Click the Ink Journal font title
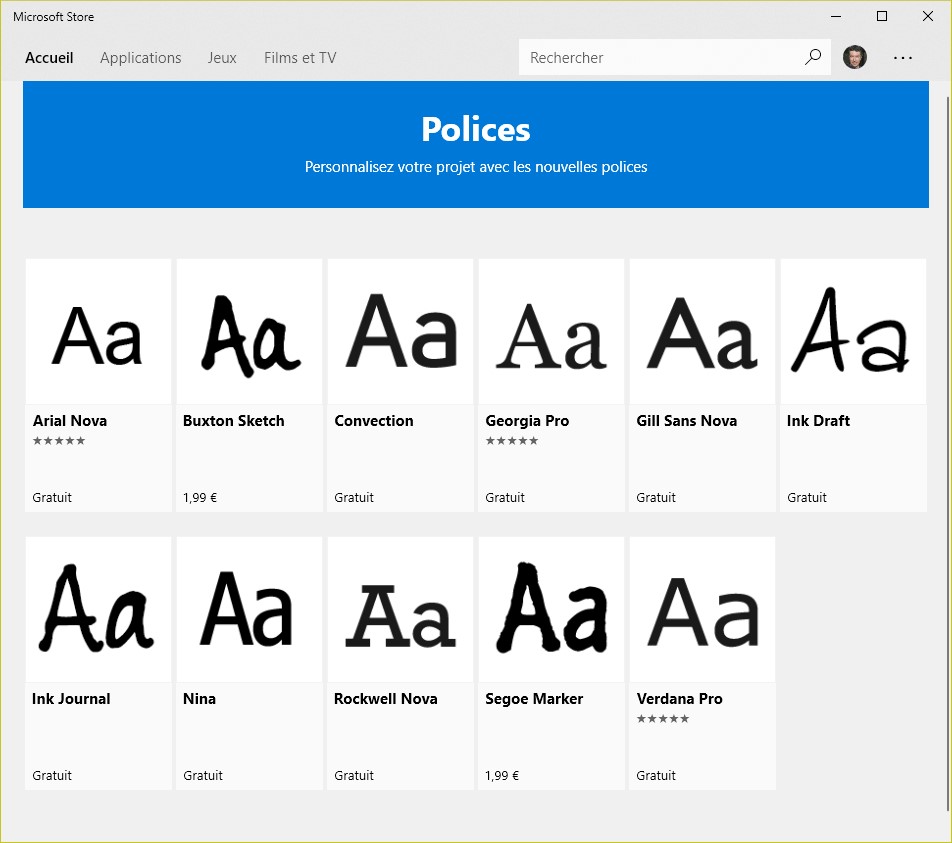This screenshot has height=843, width=952. (x=71, y=699)
